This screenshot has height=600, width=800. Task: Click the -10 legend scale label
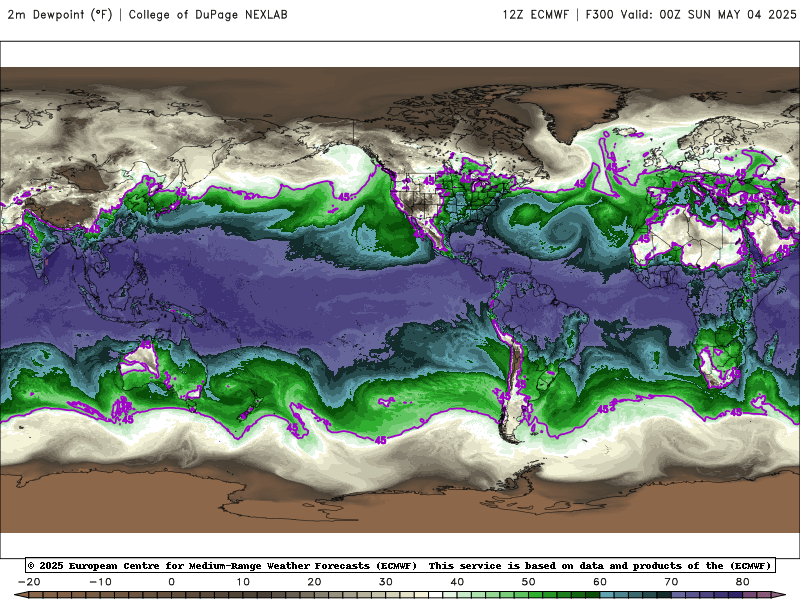tap(100, 582)
